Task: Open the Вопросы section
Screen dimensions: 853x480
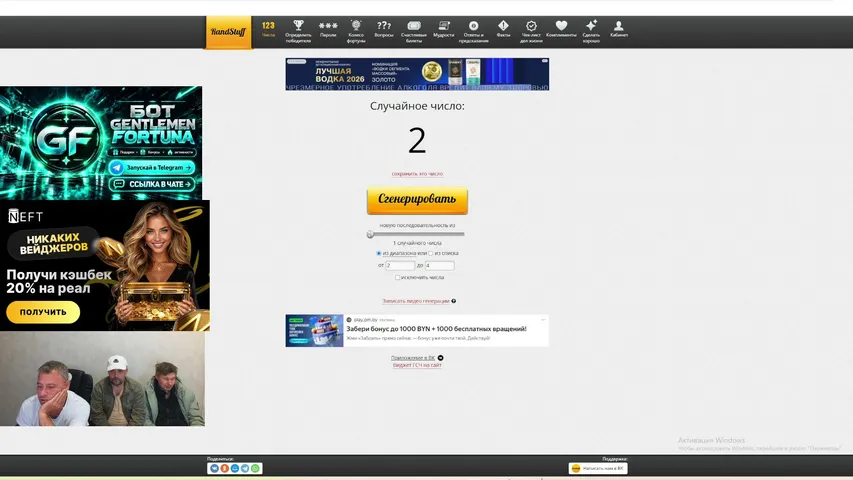Action: coord(384,29)
